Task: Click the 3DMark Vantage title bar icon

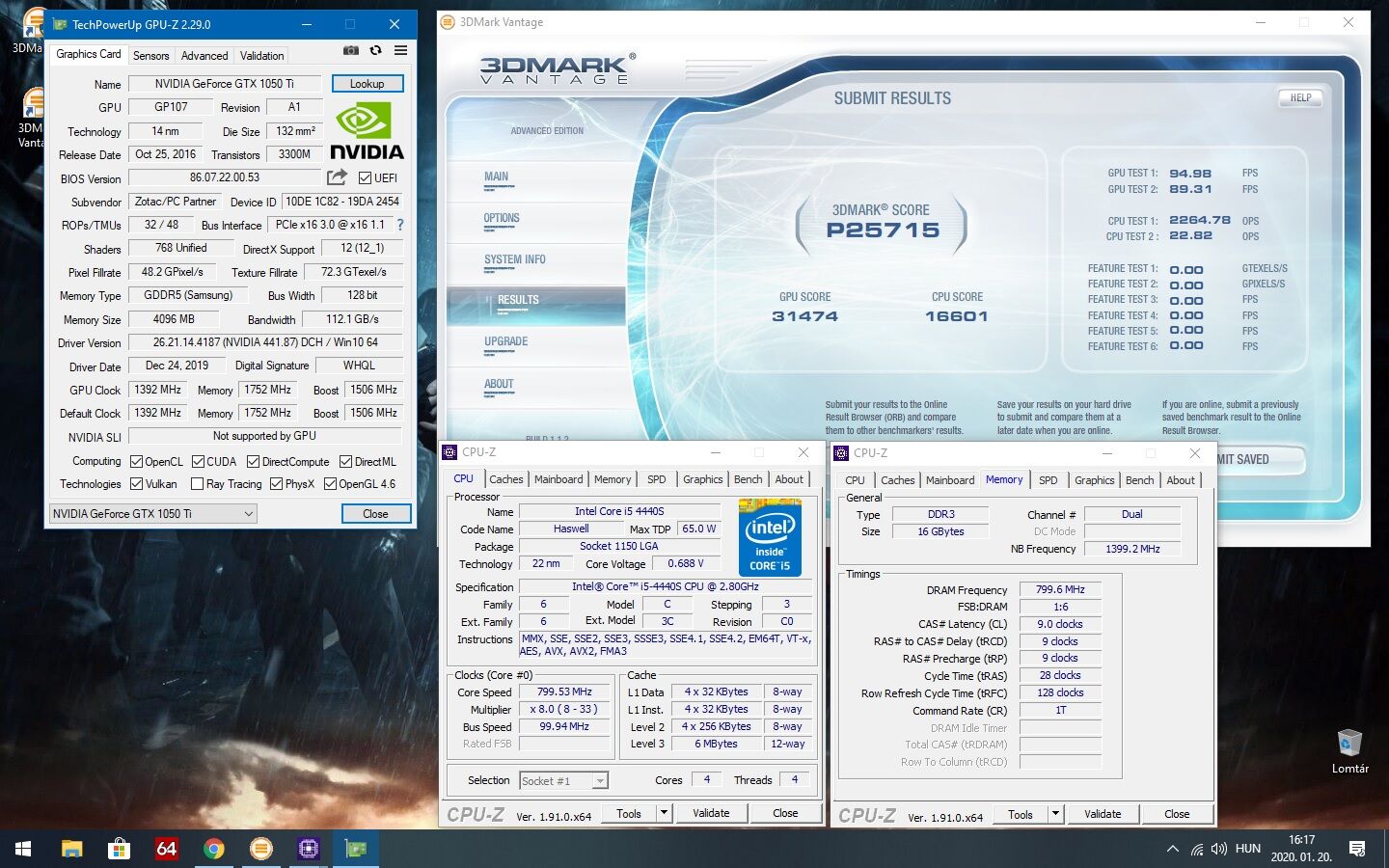Action: coord(448,22)
